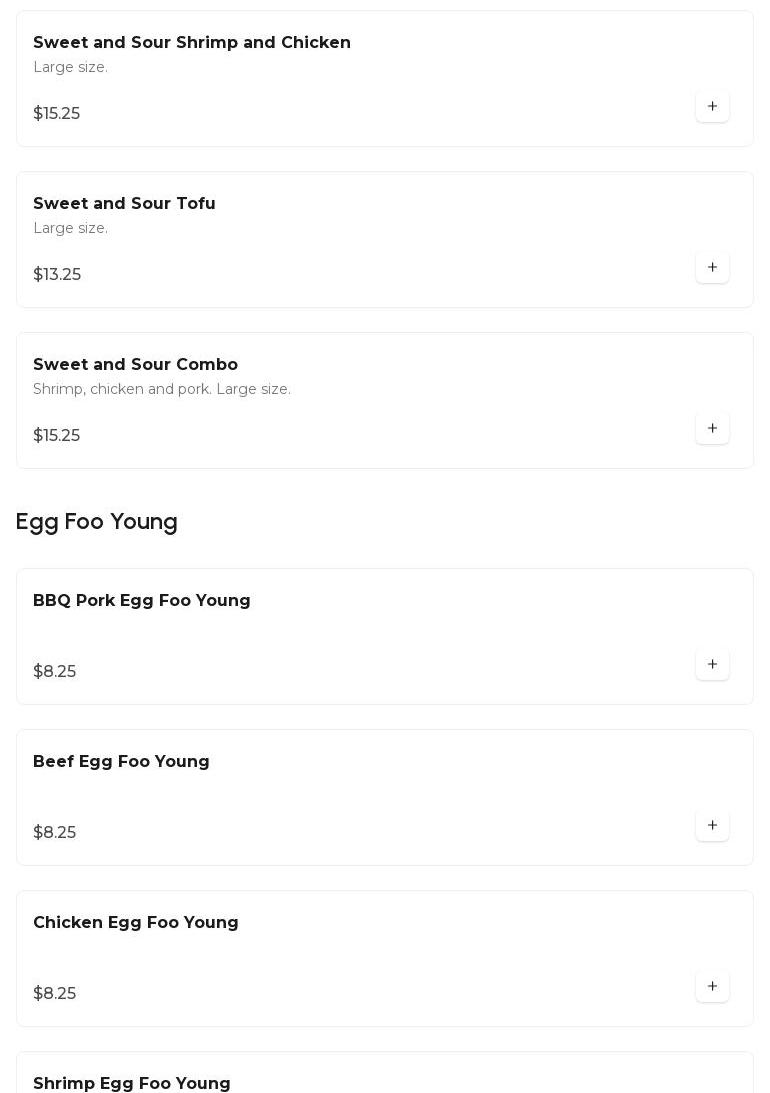
Task: Open Sweet and Sour Tofu item title
Action: click(124, 204)
